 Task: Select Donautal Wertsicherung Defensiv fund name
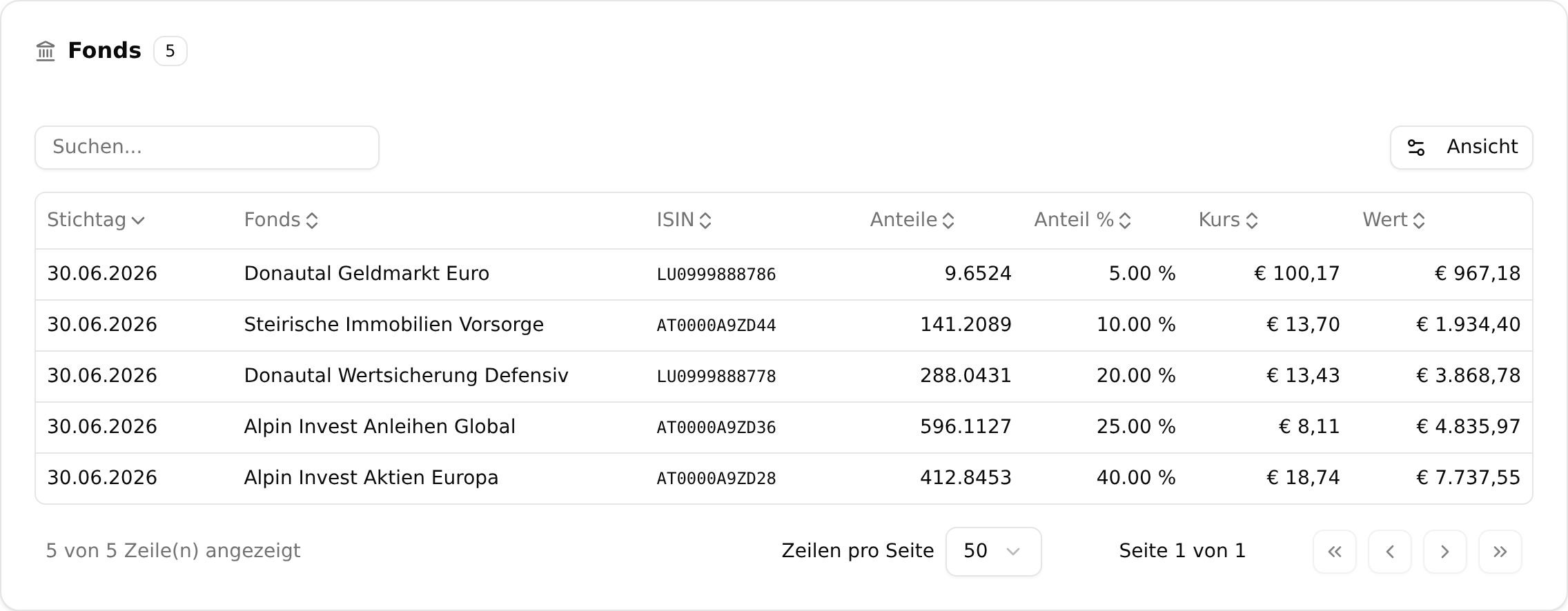click(406, 376)
